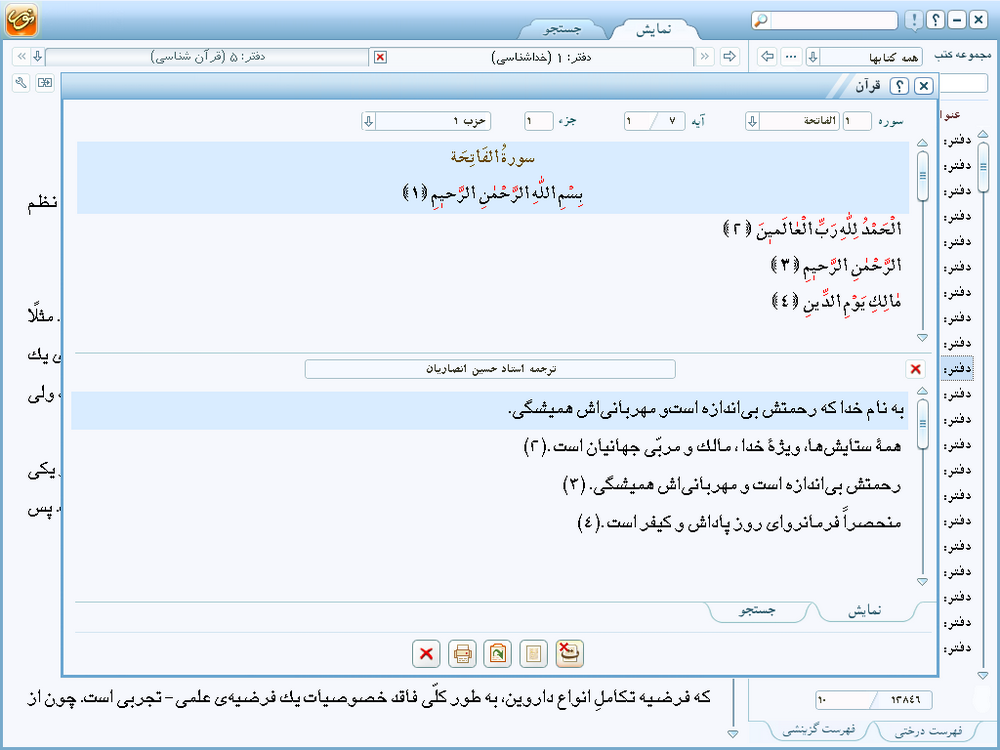Image resolution: width=1000 pixels, height=750 pixels.
Task: Select the translation line starting 'به نام خدا'
Action: (707, 409)
